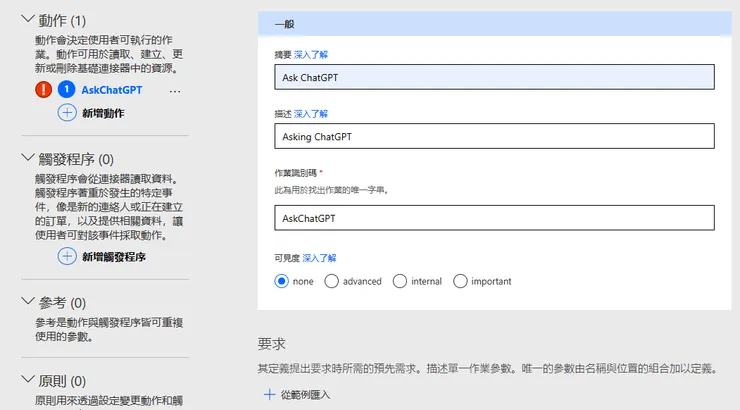Image resolution: width=740 pixels, height=410 pixels.
Task: Set visibility to important
Action: (x=460, y=281)
